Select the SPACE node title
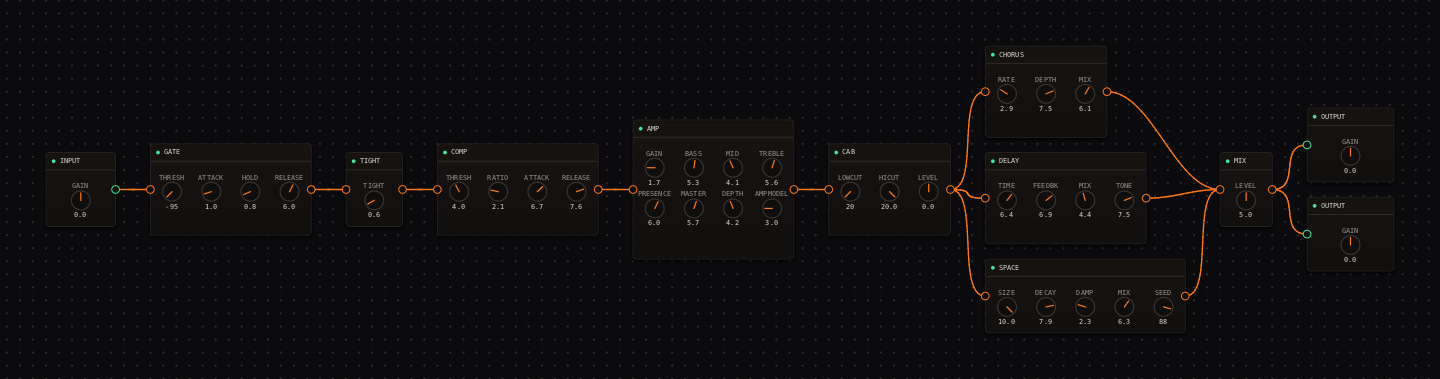Screen dimensions: 1440x379 [x=1009, y=268]
